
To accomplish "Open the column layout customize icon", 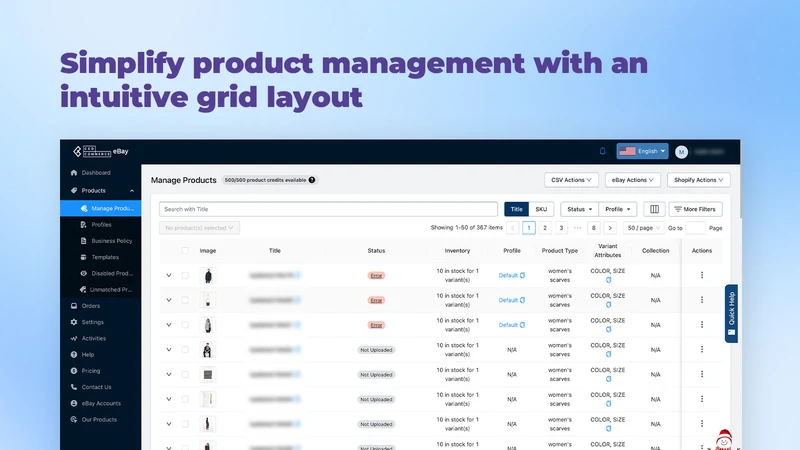I will pos(654,209).
